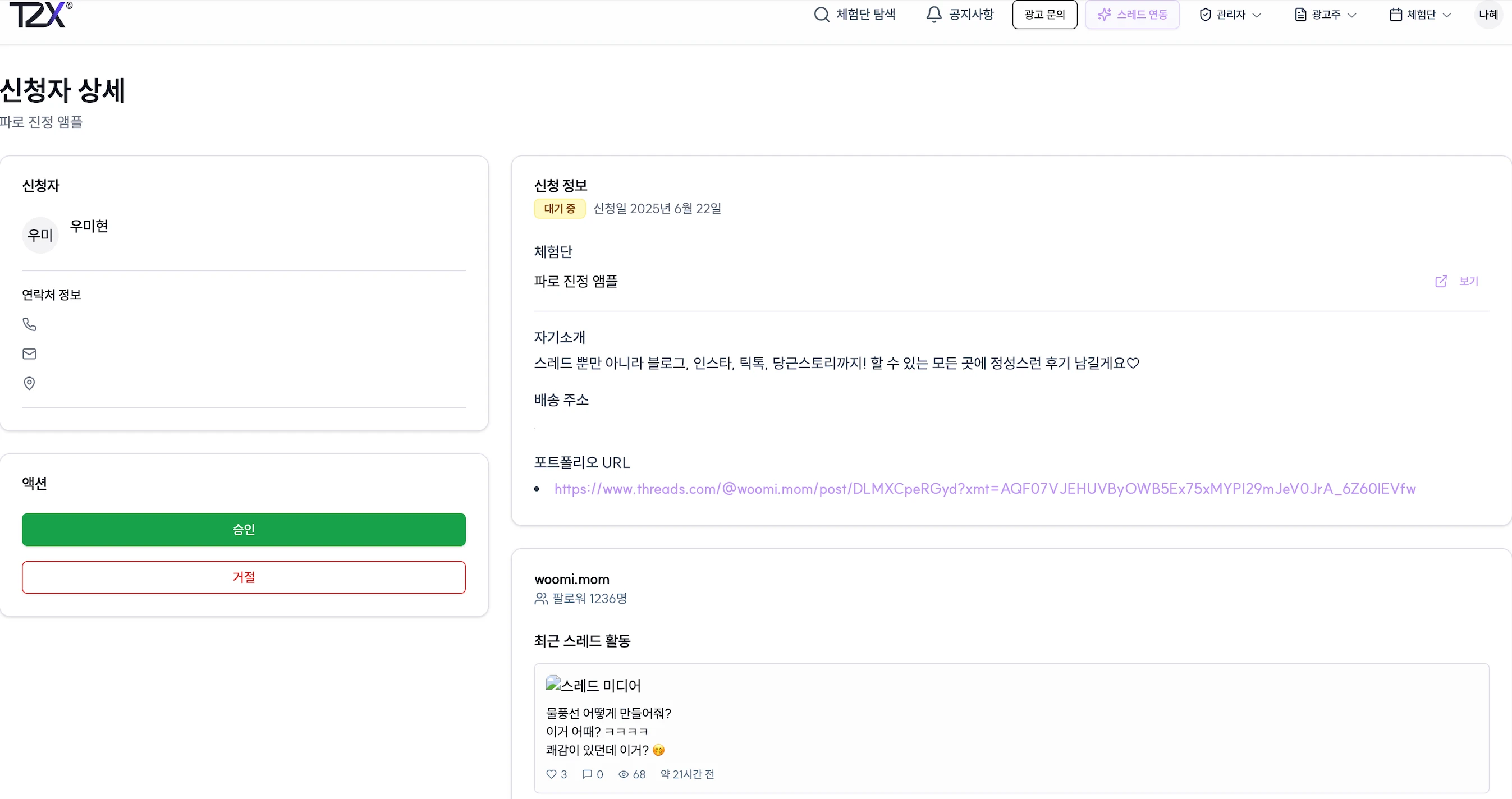Click the 광고 문의 button
Screen dimensions: 1512x799
pos(1045,14)
